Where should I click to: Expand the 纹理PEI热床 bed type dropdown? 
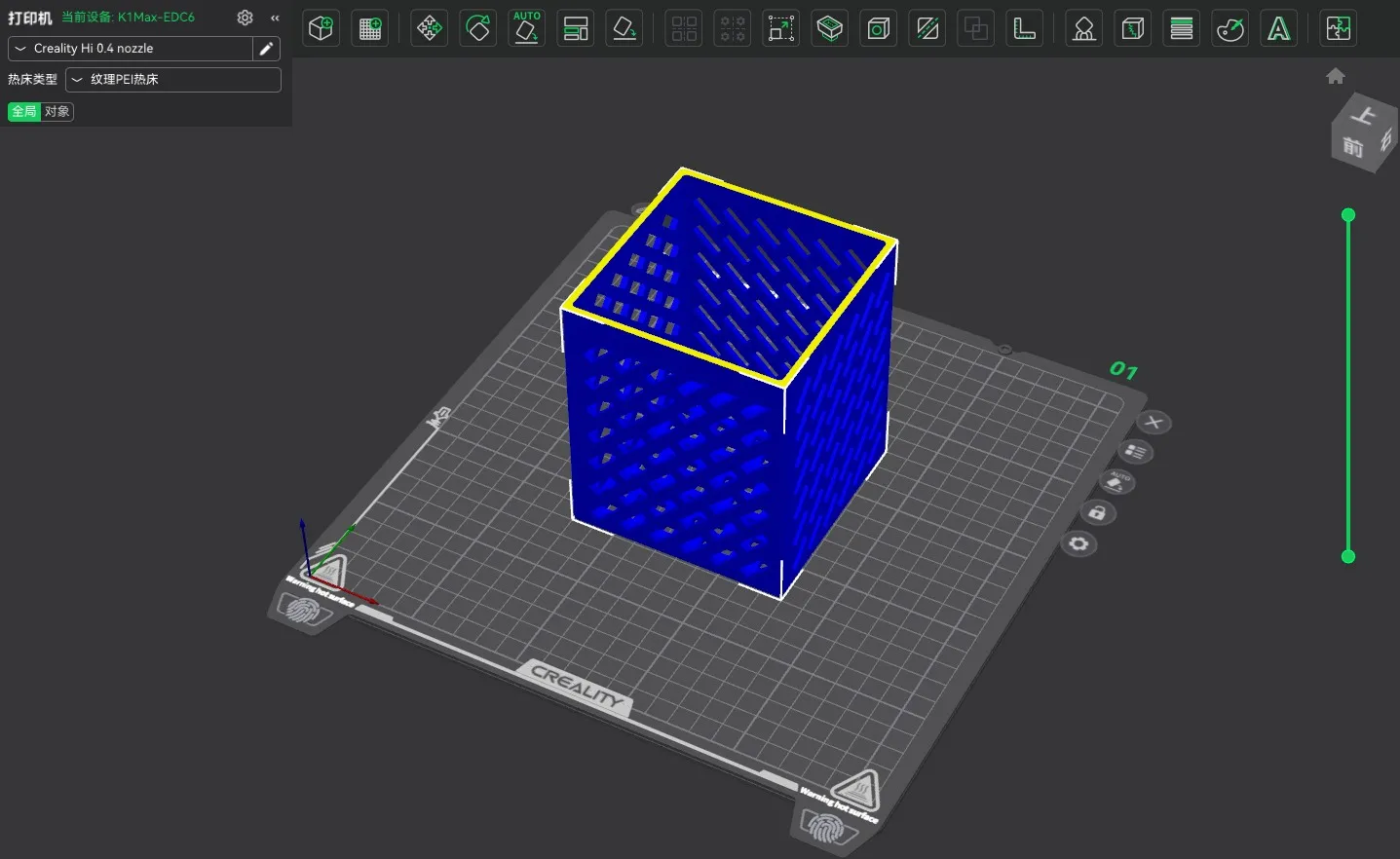173,80
